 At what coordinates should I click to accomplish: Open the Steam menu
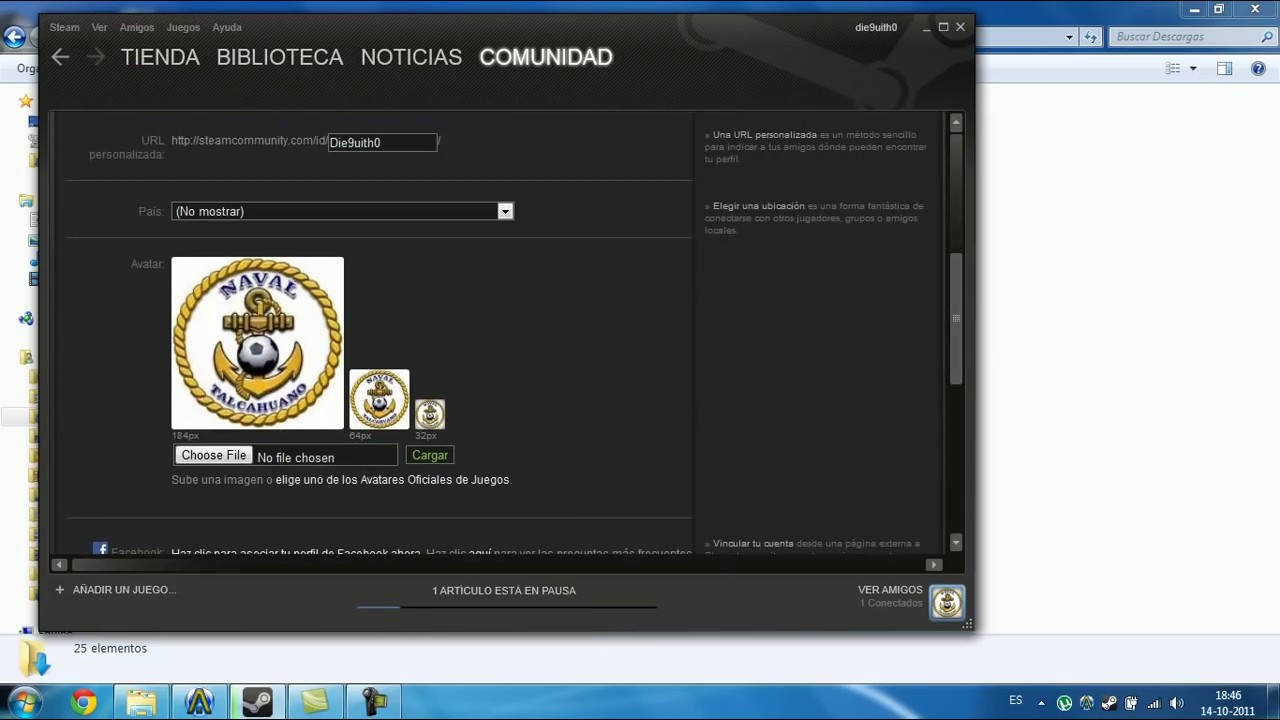(x=64, y=27)
